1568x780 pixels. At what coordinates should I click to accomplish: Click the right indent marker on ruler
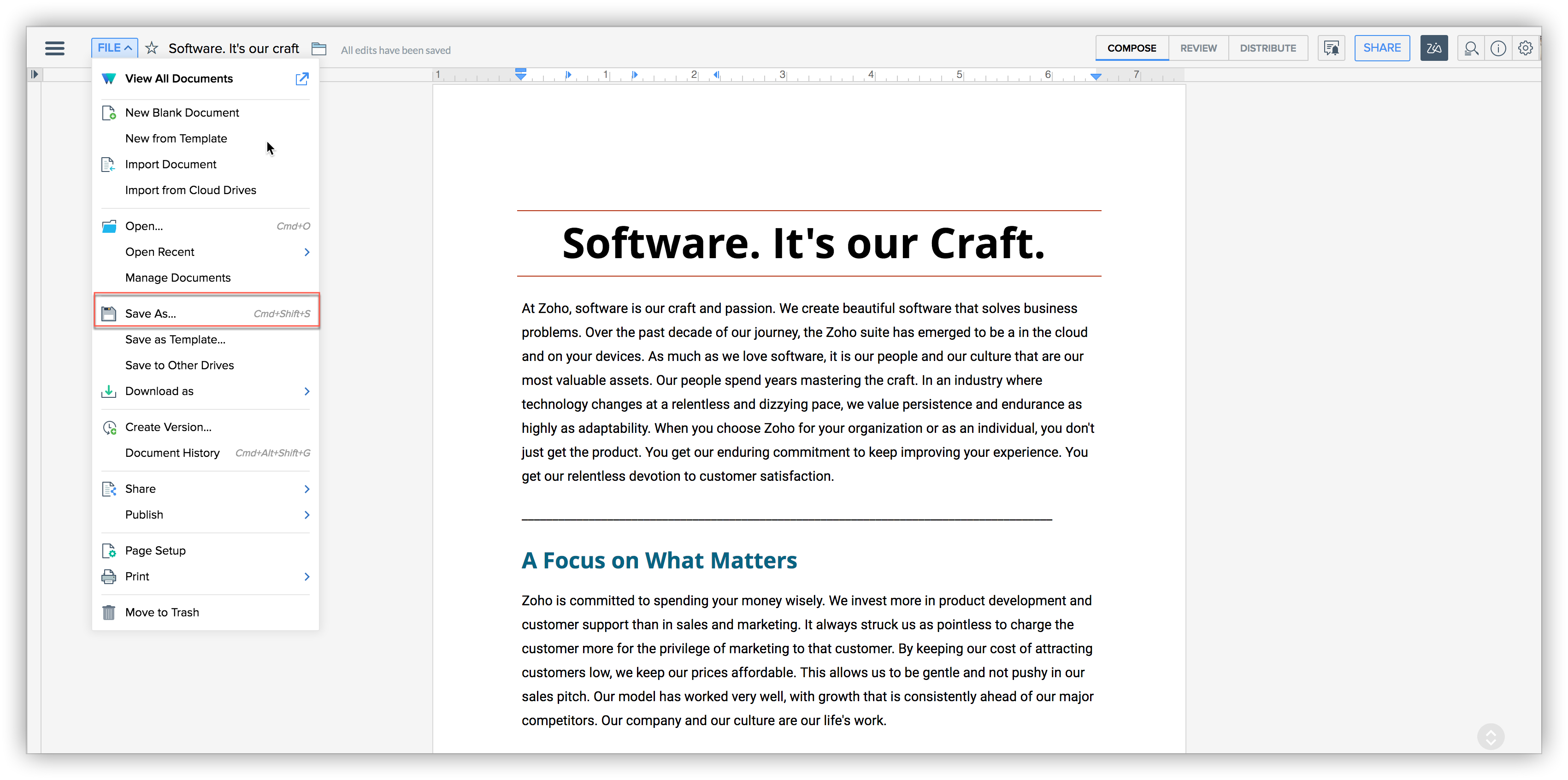(1096, 77)
